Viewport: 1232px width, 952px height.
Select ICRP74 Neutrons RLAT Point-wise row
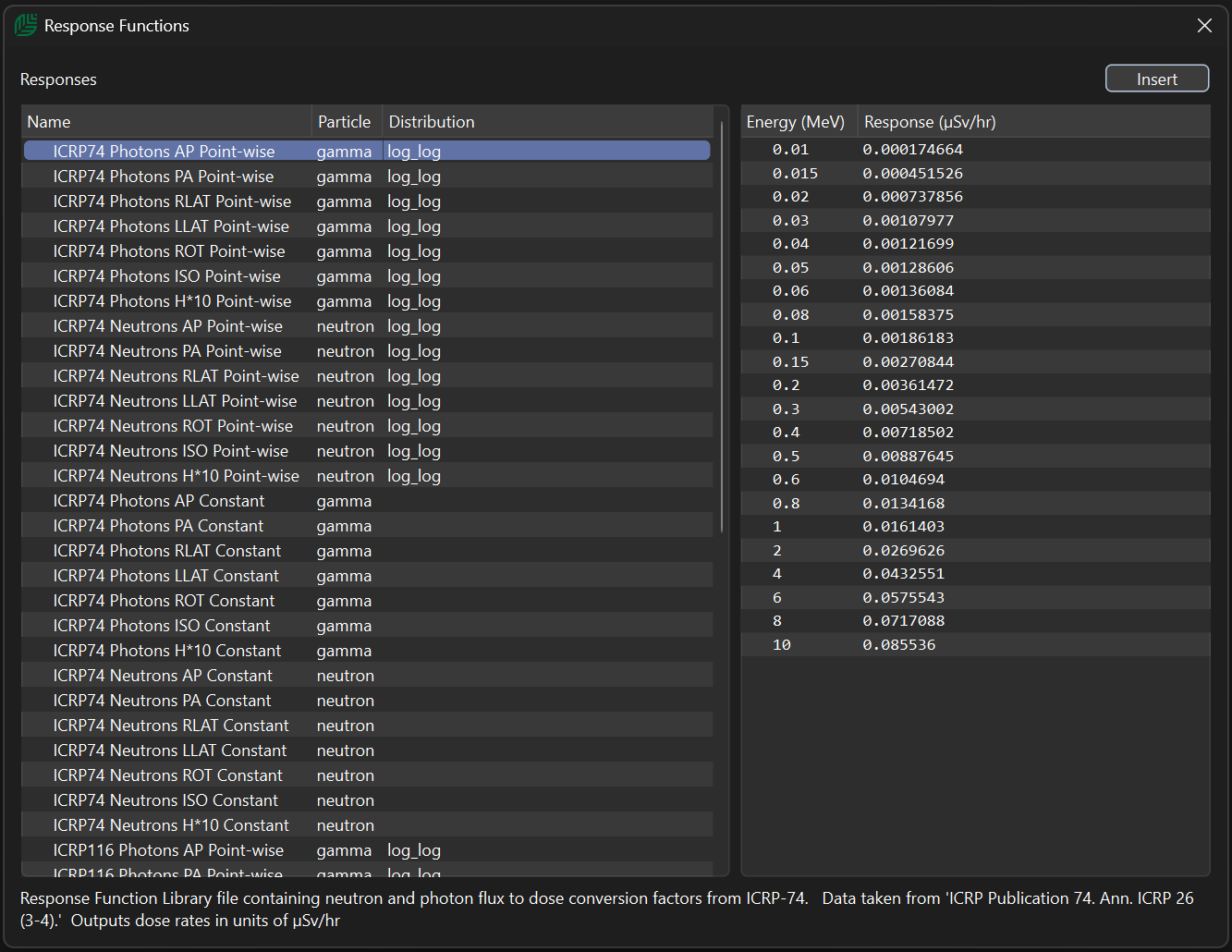coord(367,376)
